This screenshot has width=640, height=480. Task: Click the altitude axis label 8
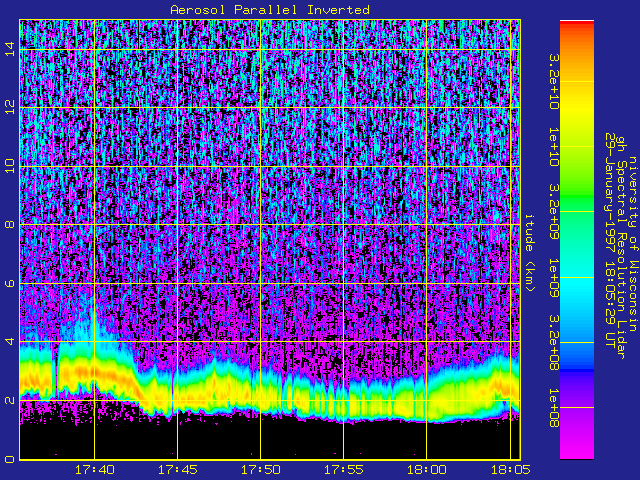[10, 224]
